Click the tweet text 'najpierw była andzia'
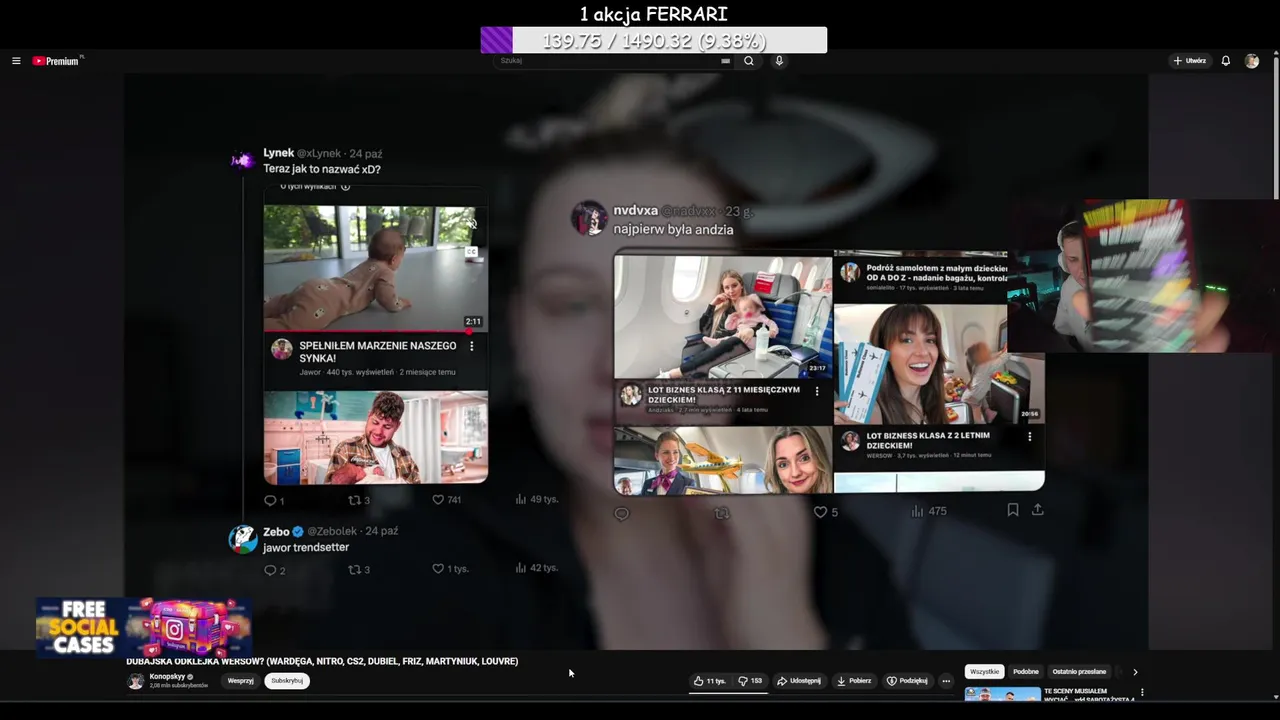Viewport: 1280px width, 720px height. [673, 230]
